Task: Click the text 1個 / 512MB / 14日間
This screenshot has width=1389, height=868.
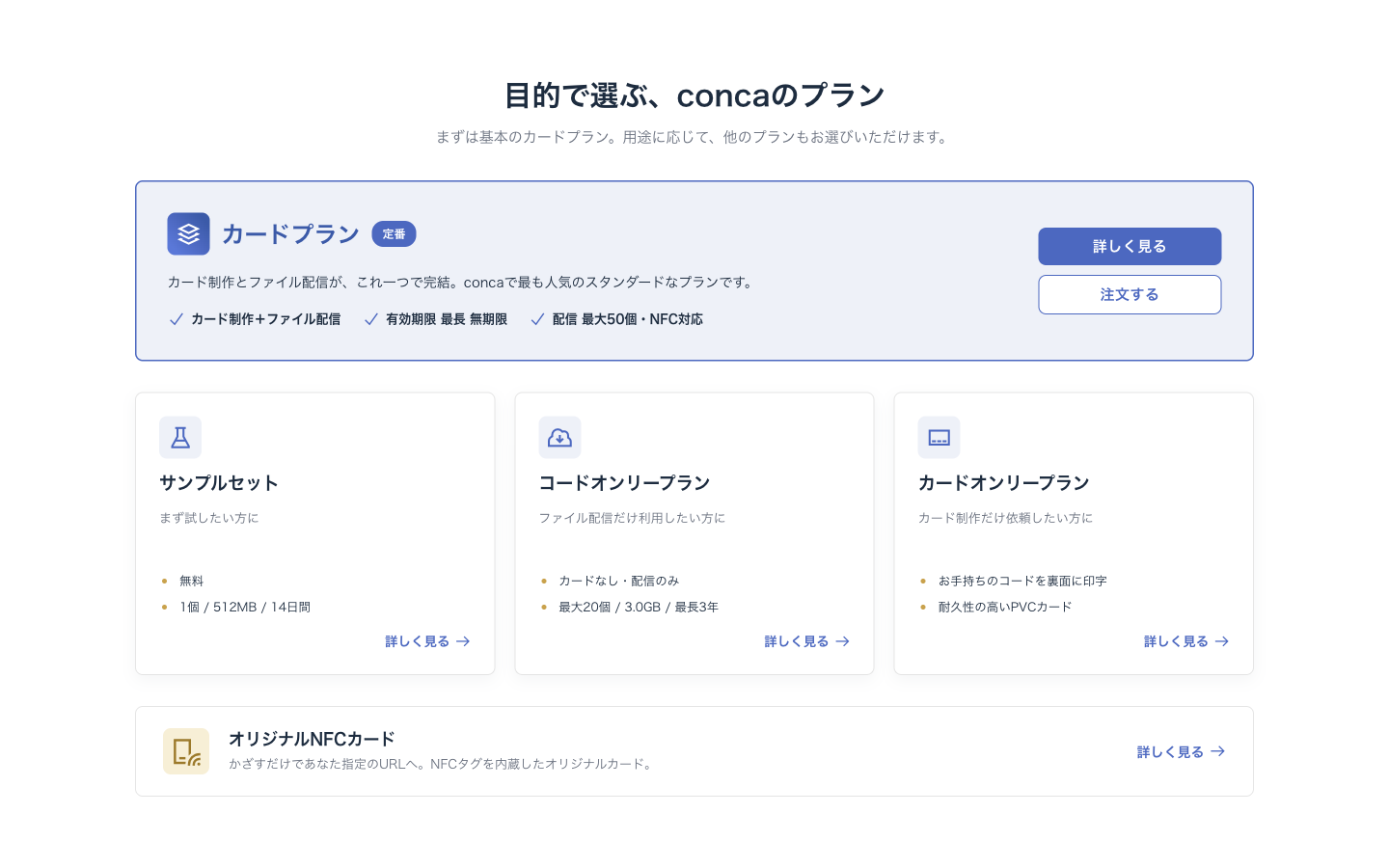Action: pyautogui.click(x=245, y=607)
